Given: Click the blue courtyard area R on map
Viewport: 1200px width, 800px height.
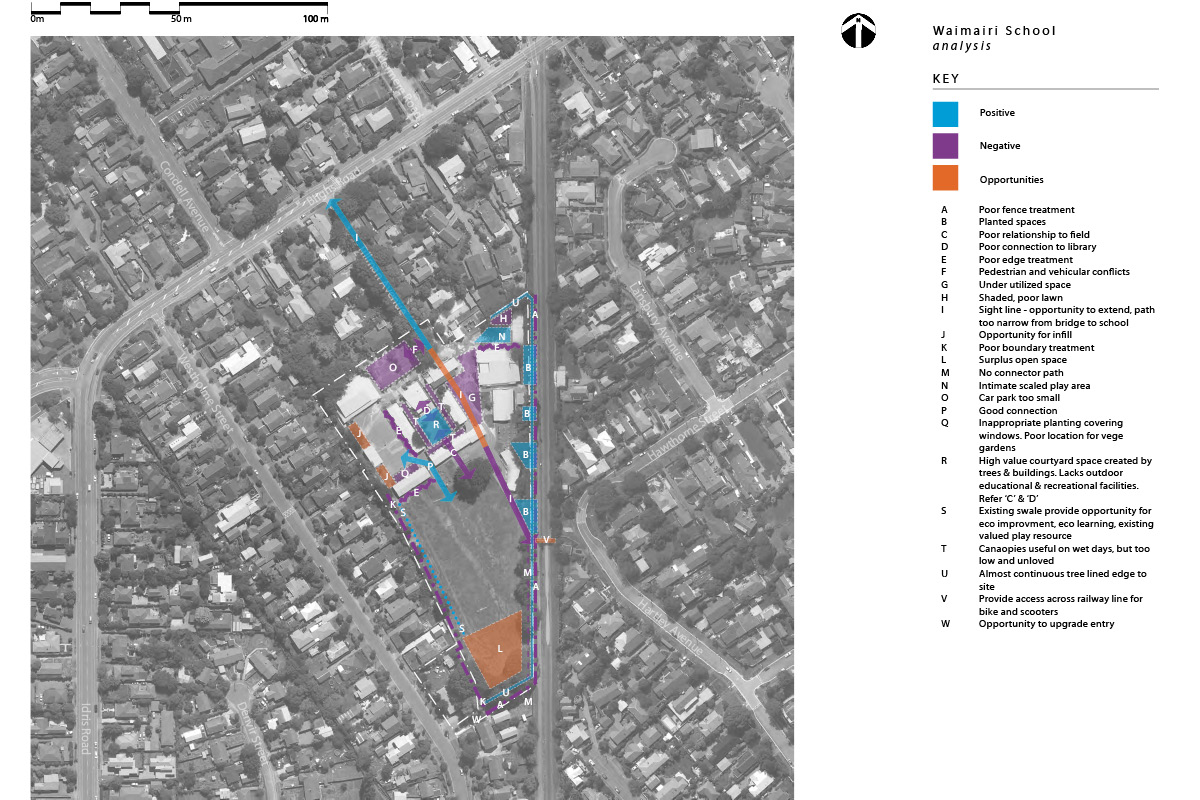Looking at the screenshot, I should pos(436,425).
